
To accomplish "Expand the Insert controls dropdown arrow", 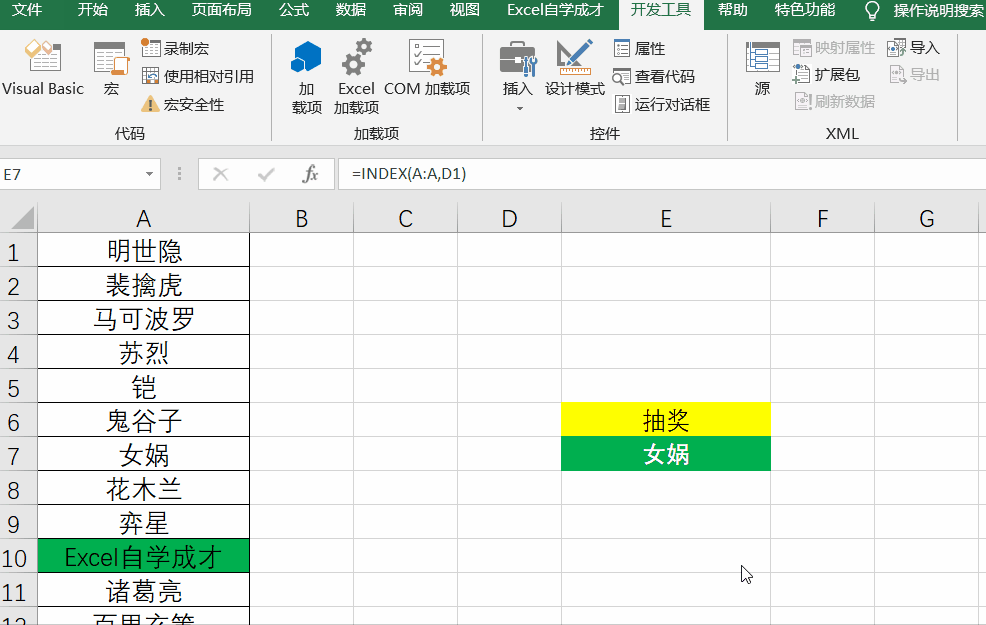I will (x=519, y=109).
